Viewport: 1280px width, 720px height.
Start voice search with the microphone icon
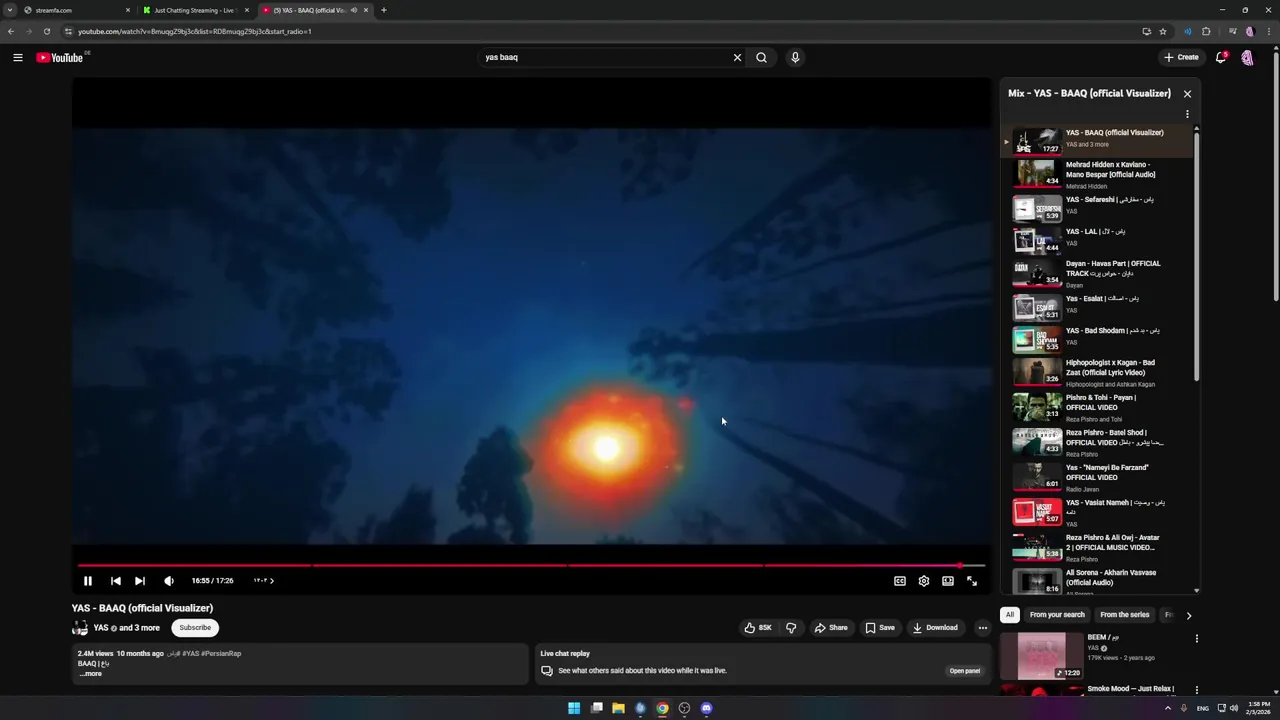795,57
